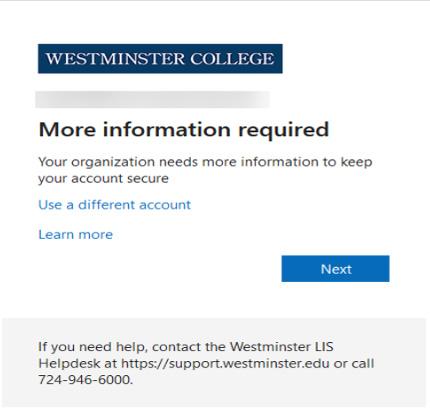Click the or call text in footer
The image size is (430, 410).
tap(354, 363)
